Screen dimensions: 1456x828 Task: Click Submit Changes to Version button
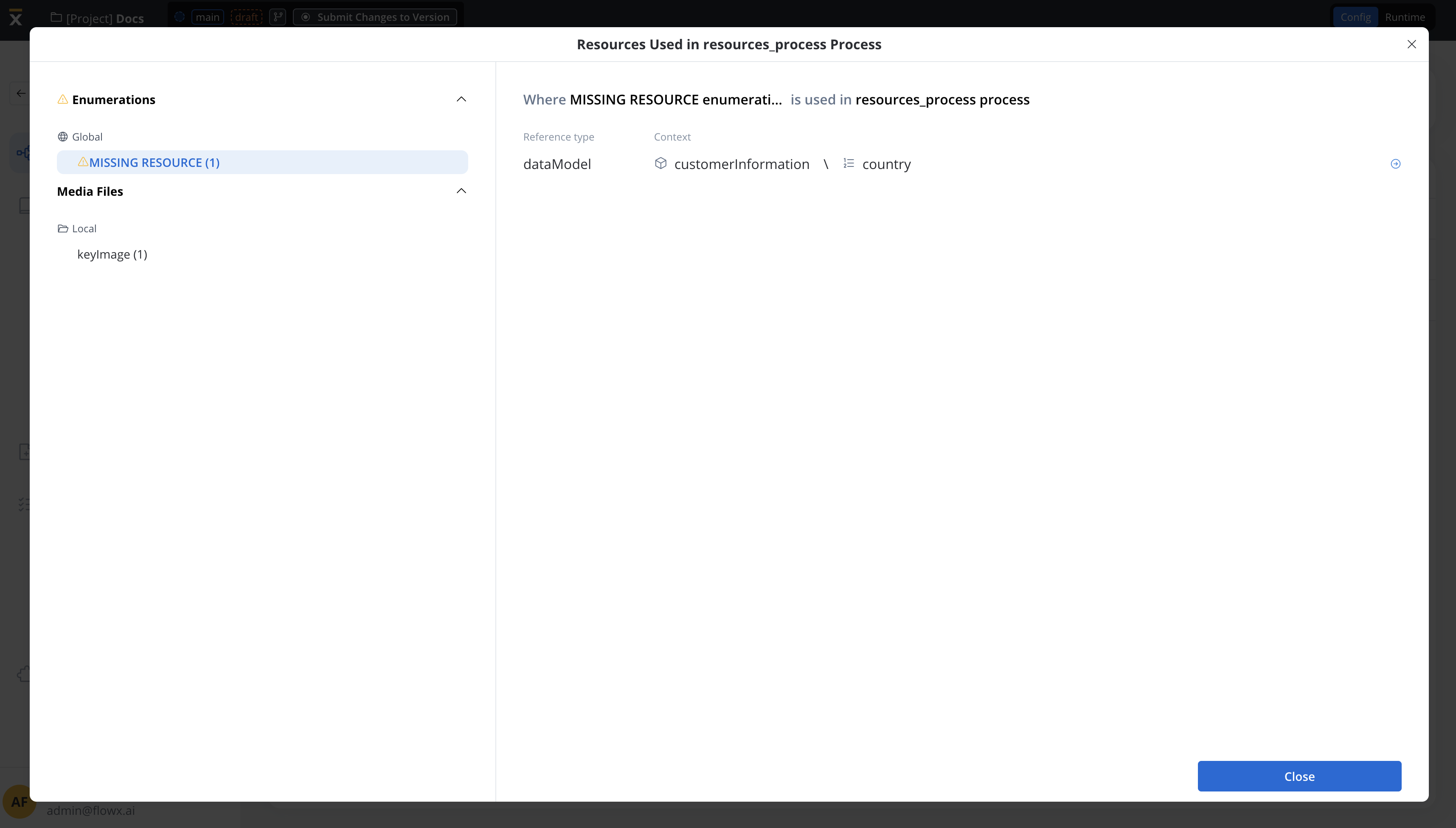[375, 17]
